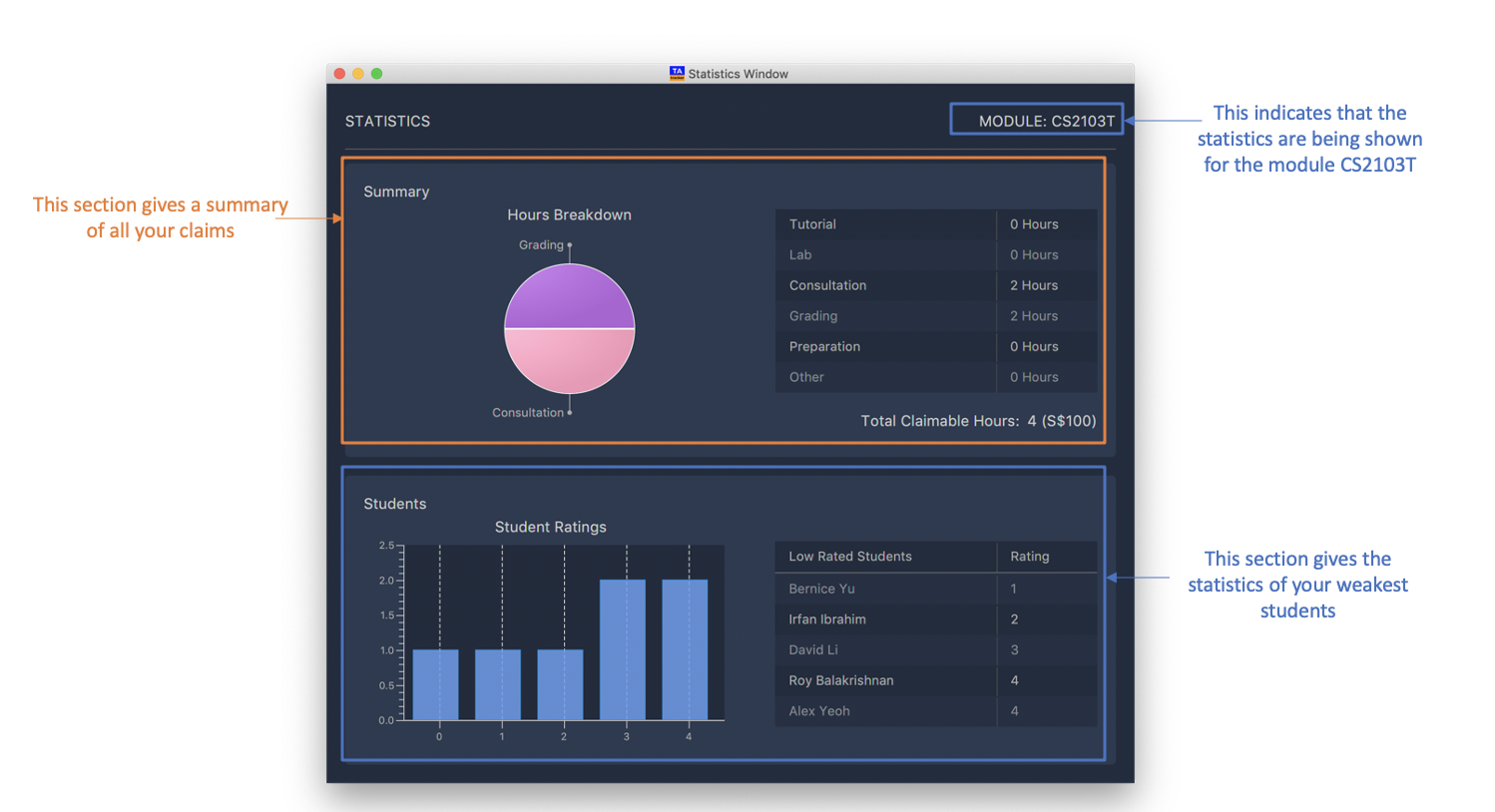Click the Students section heading
The image size is (1495, 812).
click(x=395, y=504)
